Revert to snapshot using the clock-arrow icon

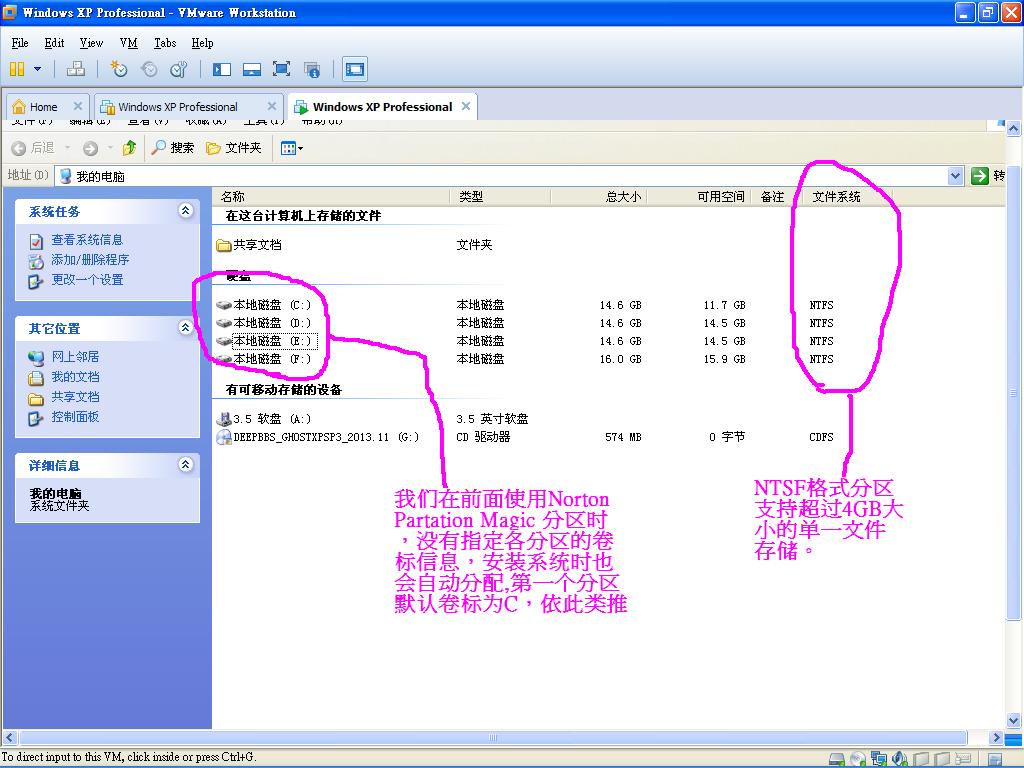coord(149,69)
